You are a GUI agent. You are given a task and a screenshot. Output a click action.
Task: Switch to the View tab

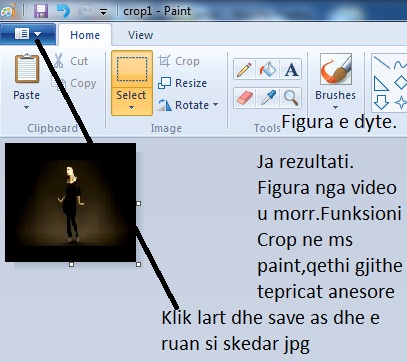[140, 35]
